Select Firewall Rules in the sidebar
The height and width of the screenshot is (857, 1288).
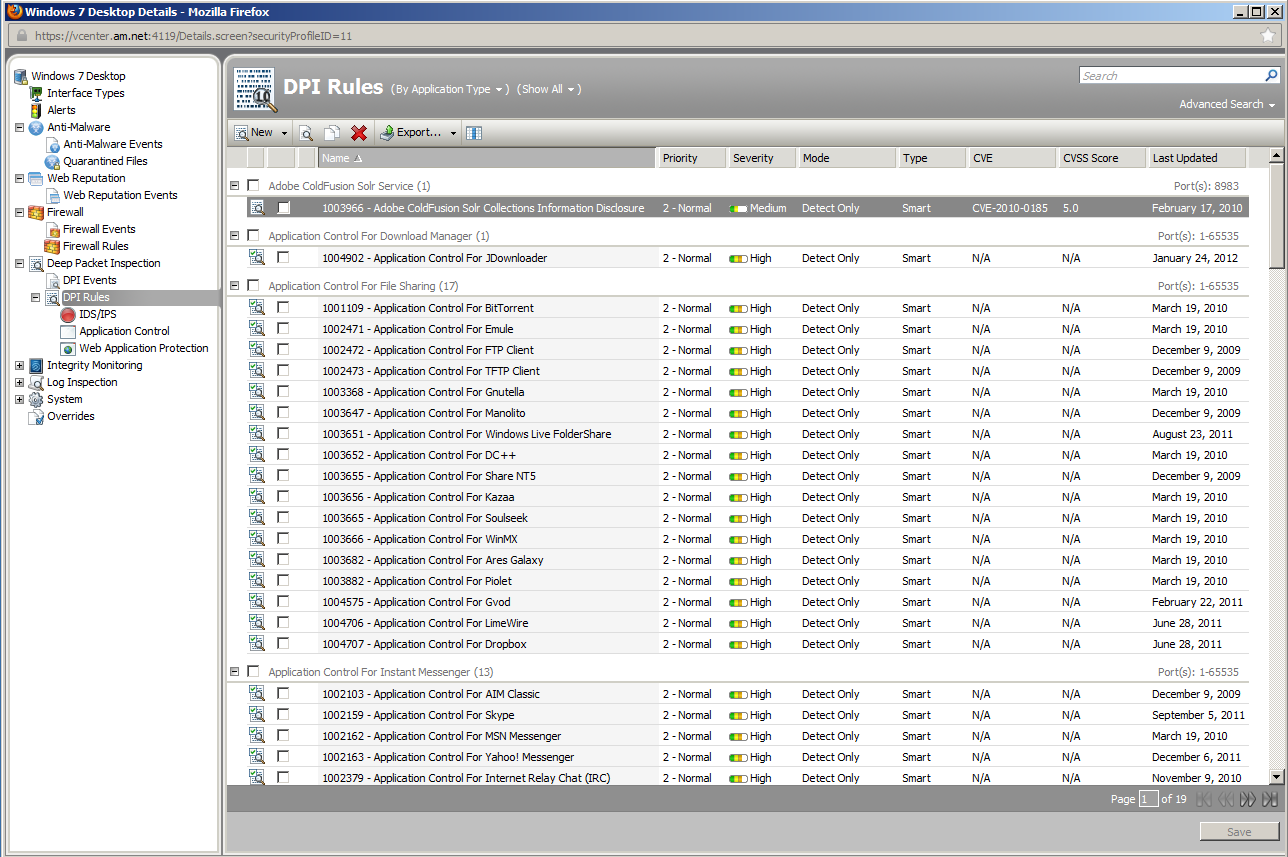[x=95, y=246]
